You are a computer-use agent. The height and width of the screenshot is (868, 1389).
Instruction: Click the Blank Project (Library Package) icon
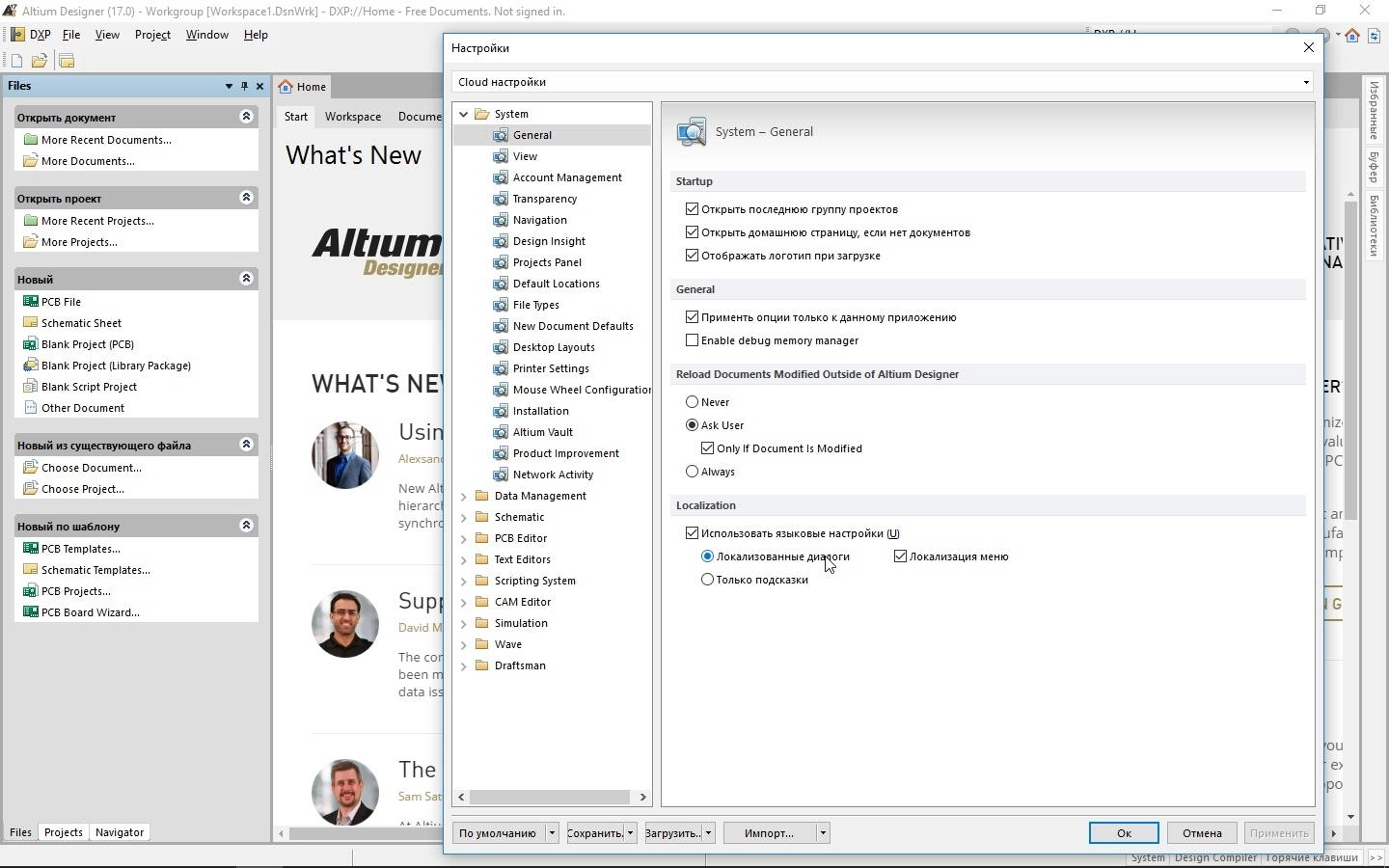click(x=30, y=366)
